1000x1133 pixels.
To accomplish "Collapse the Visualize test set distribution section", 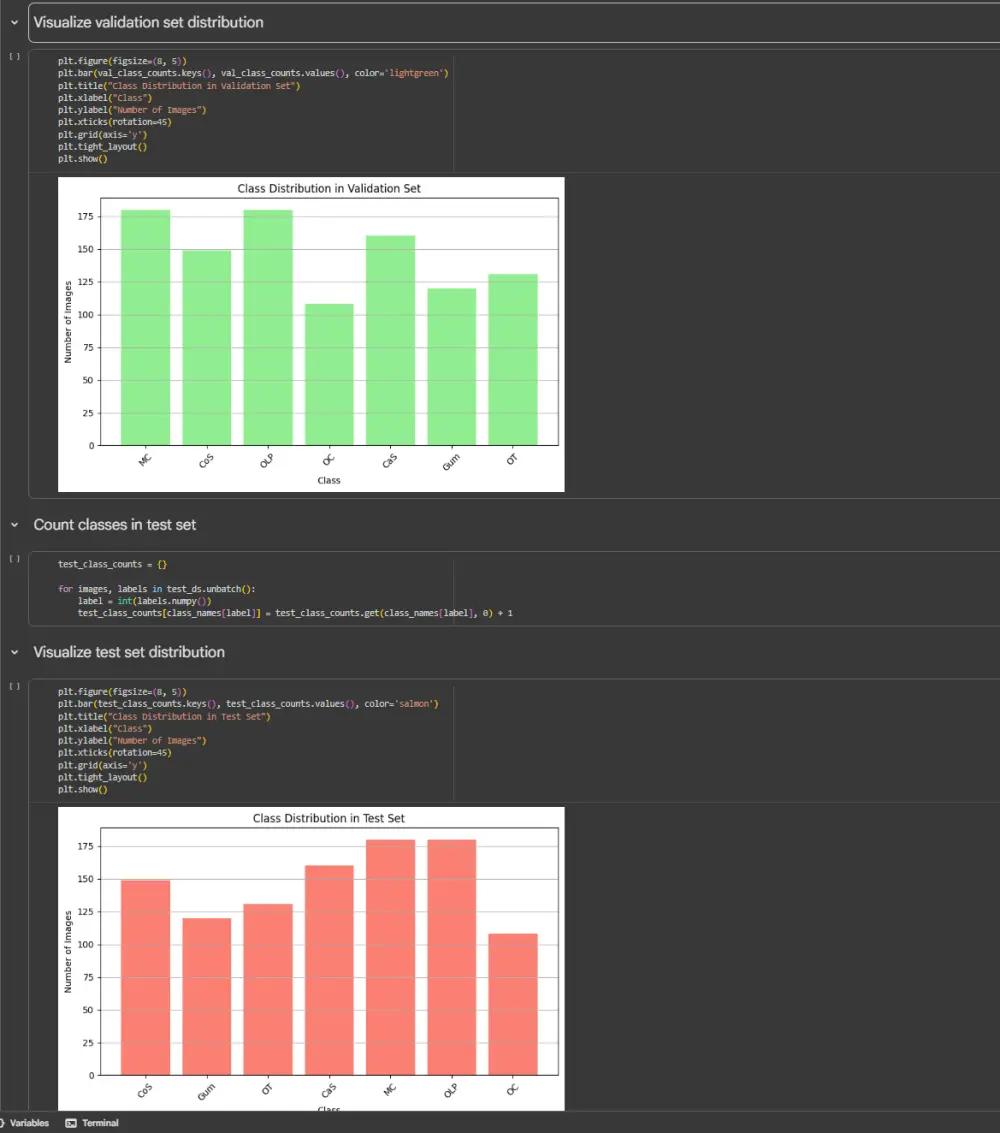I will click(14, 652).
